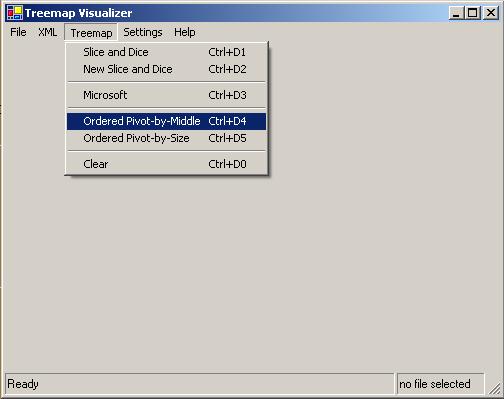The width and height of the screenshot is (504, 399).
Task: Open the File menu
Action: point(18,32)
